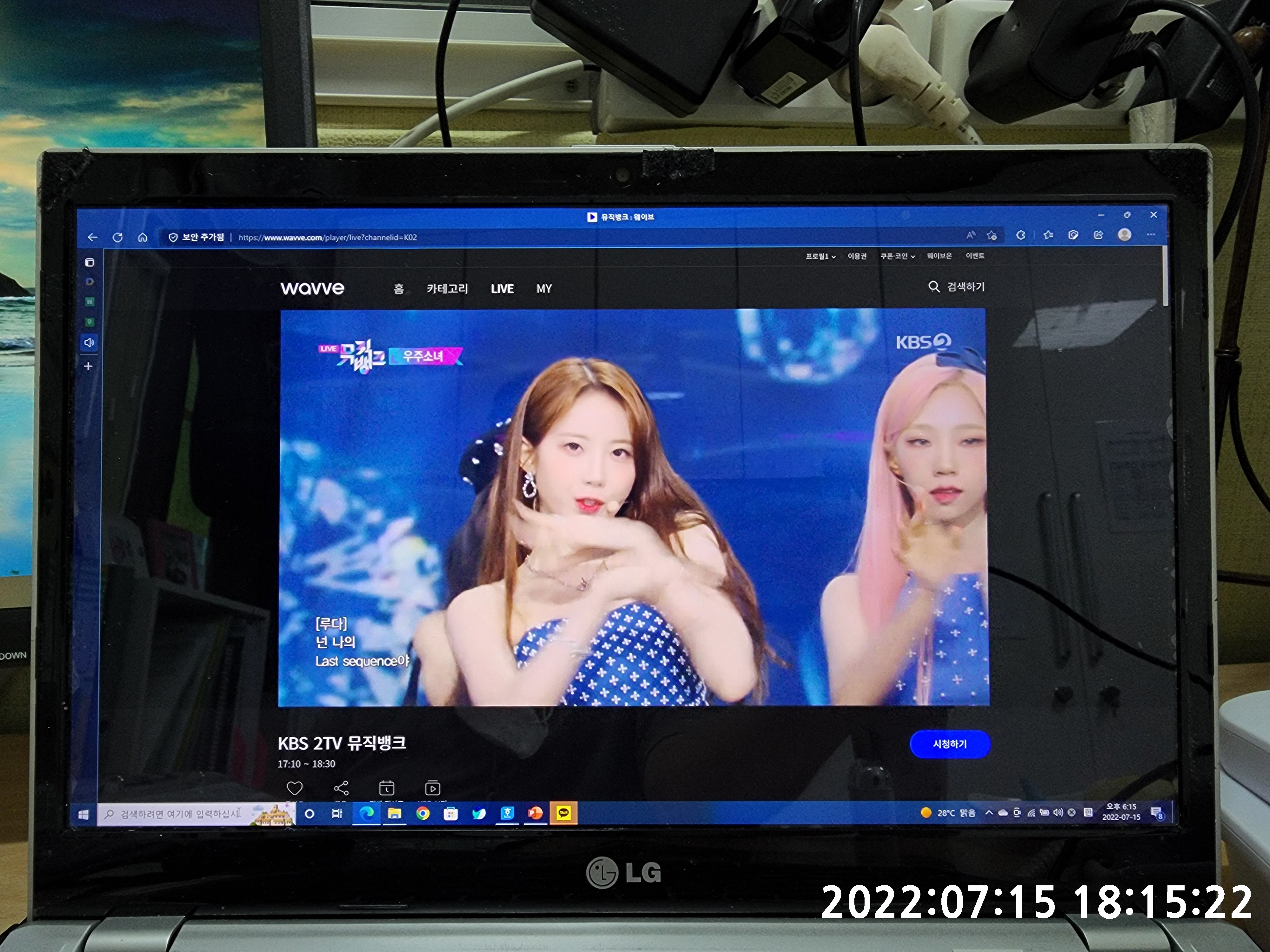Image resolution: width=1270 pixels, height=952 pixels.
Task: Open Task View from the taskbar
Action: pos(337,814)
